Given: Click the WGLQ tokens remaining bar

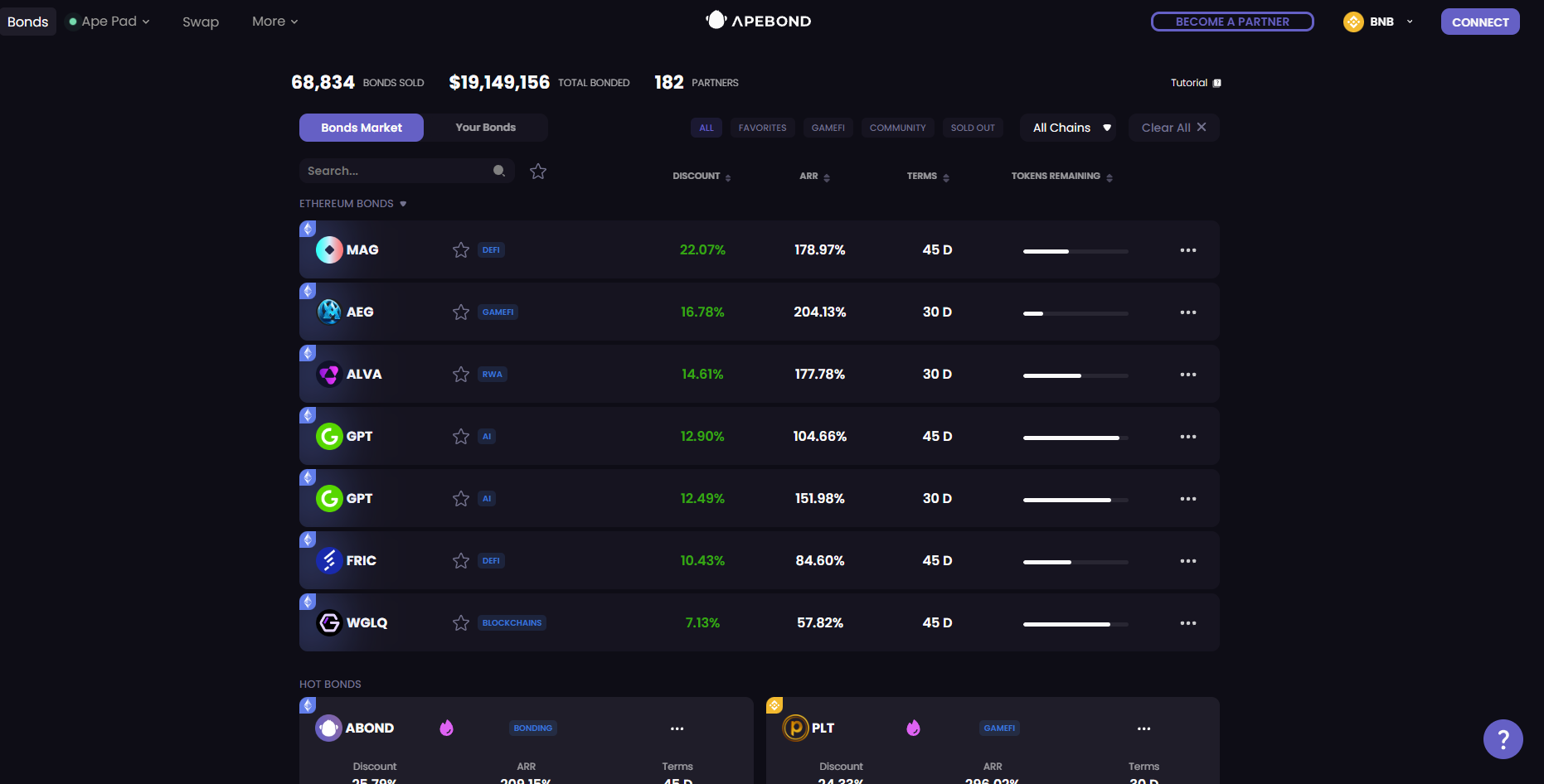Looking at the screenshot, I should [x=1075, y=624].
